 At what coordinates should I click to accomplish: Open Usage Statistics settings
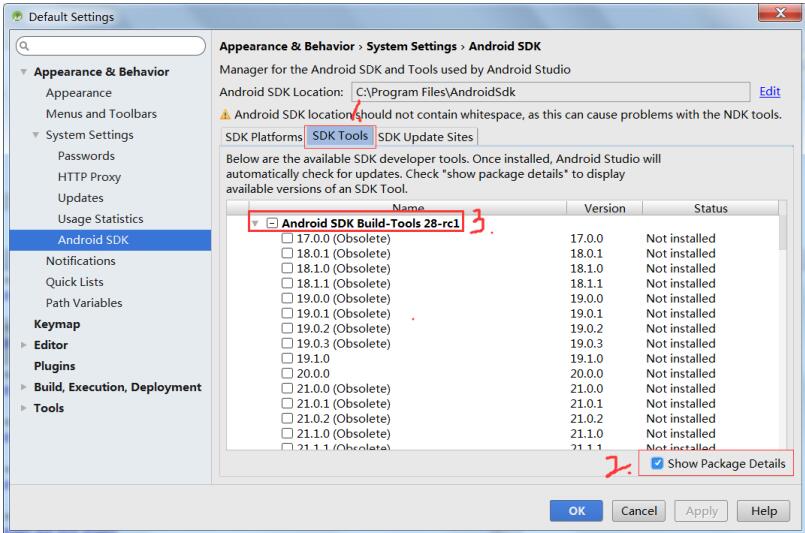101,219
